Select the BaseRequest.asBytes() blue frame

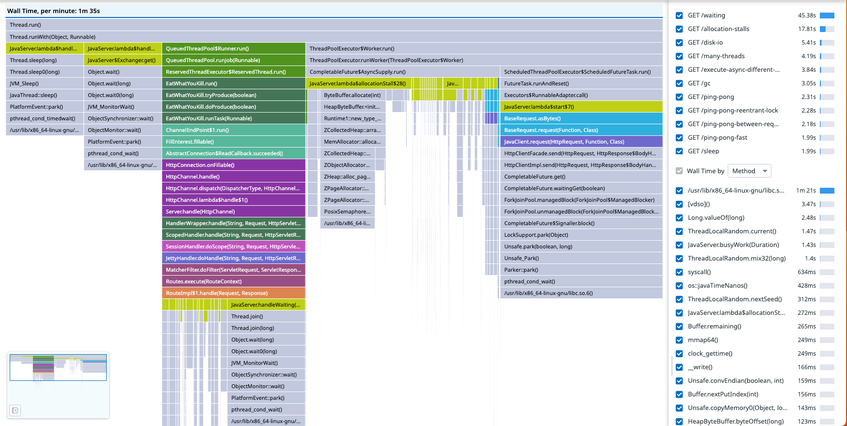pos(581,118)
